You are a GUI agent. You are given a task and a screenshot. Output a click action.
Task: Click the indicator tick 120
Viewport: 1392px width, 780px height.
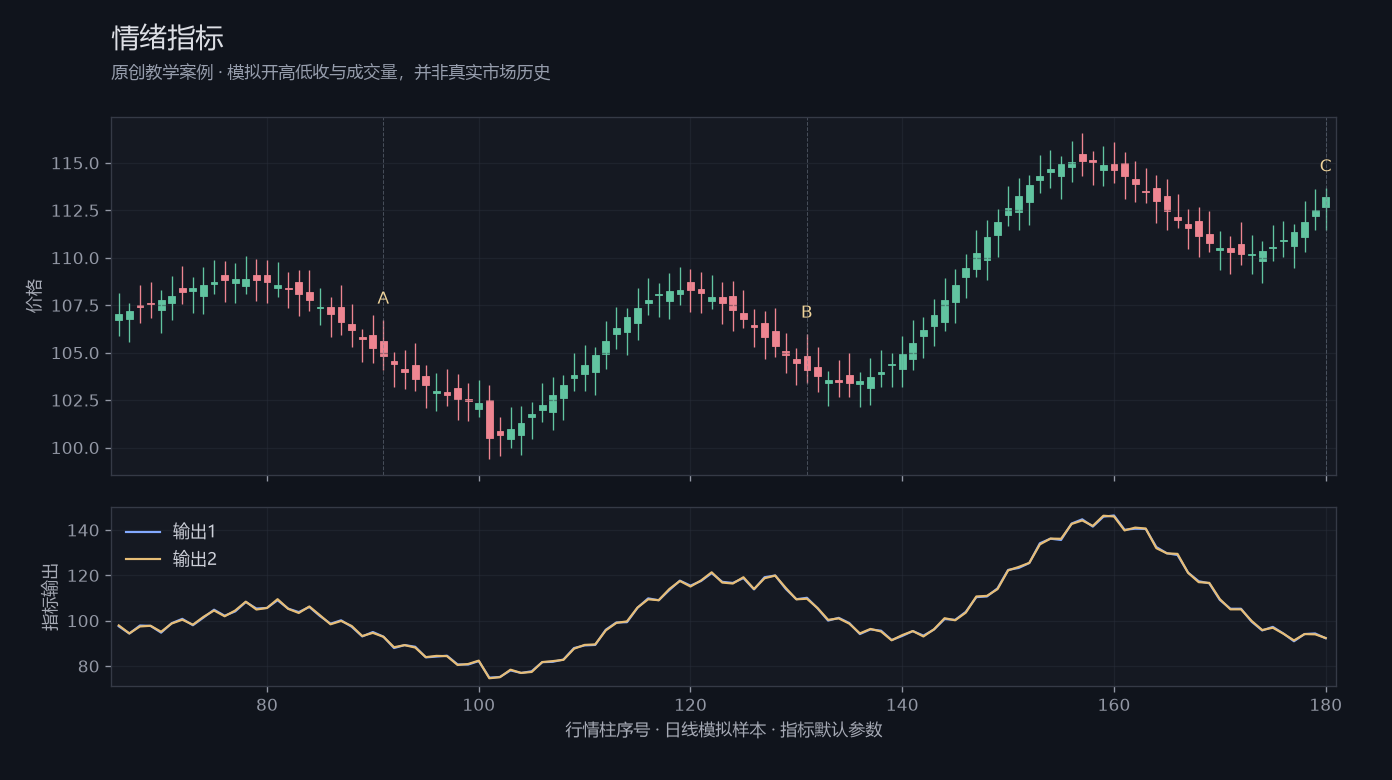[x=85, y=576]
